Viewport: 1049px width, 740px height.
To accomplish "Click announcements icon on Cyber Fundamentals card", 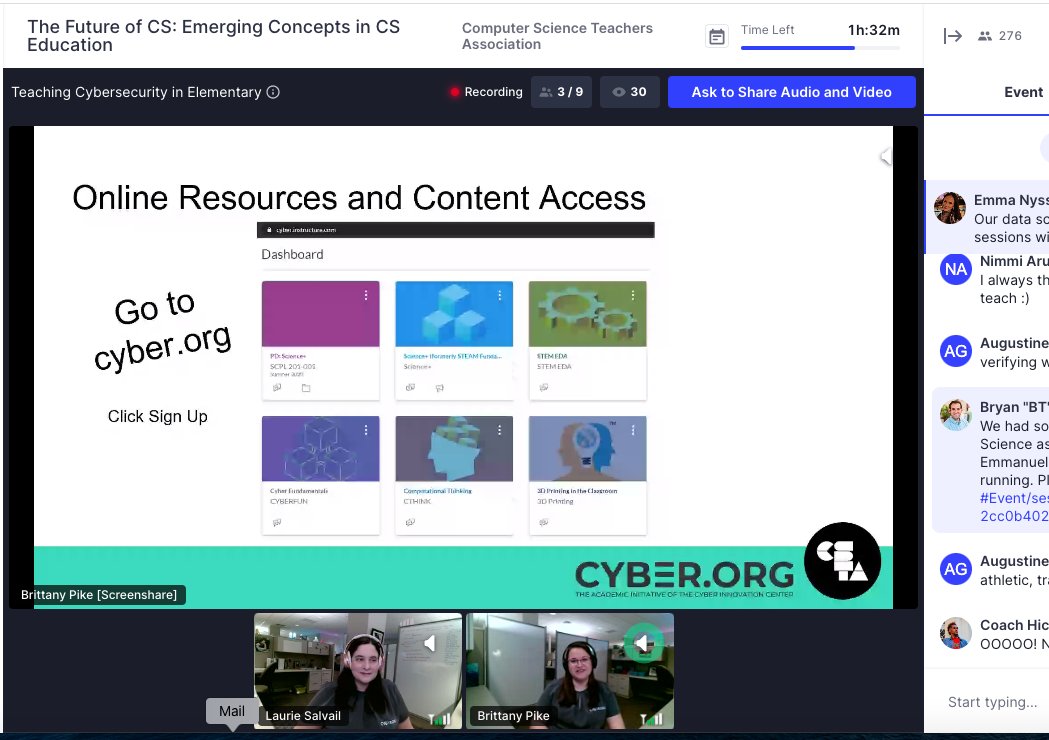I will 277,522.
